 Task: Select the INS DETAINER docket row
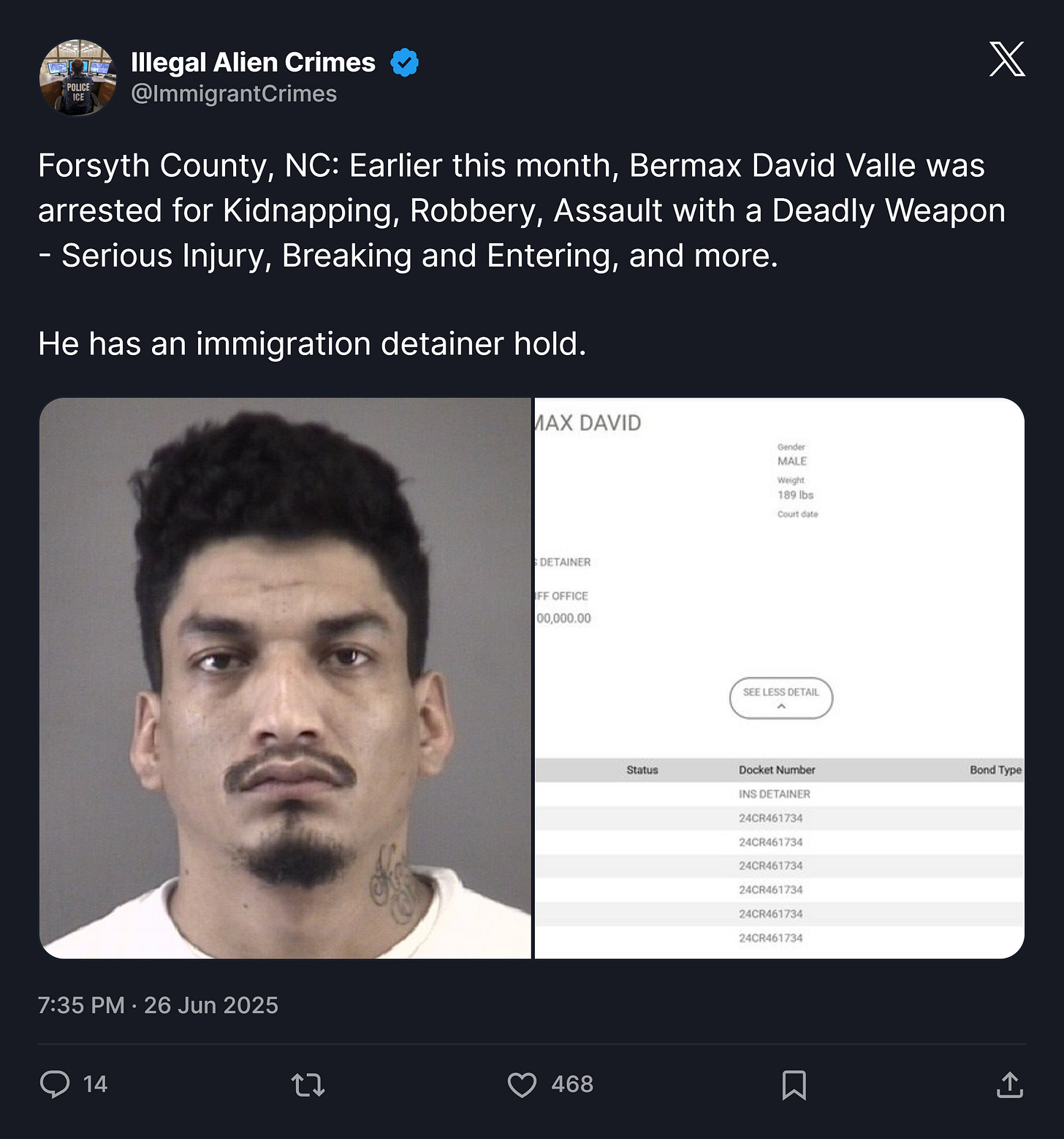point(780,794)
